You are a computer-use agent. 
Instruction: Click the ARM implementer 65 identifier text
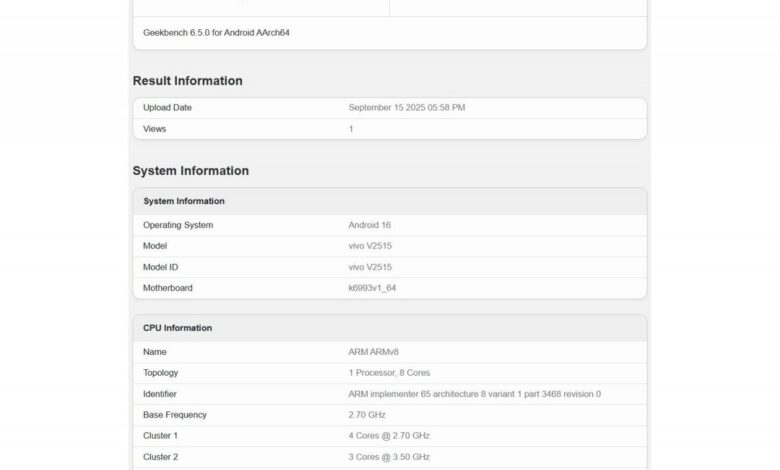click(474, 394)
